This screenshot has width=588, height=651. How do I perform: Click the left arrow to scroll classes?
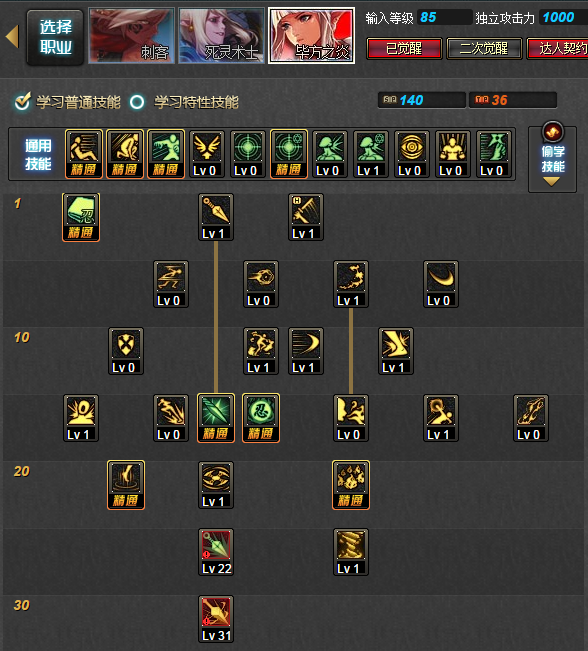pyautogui.click(x=12, y=37)
